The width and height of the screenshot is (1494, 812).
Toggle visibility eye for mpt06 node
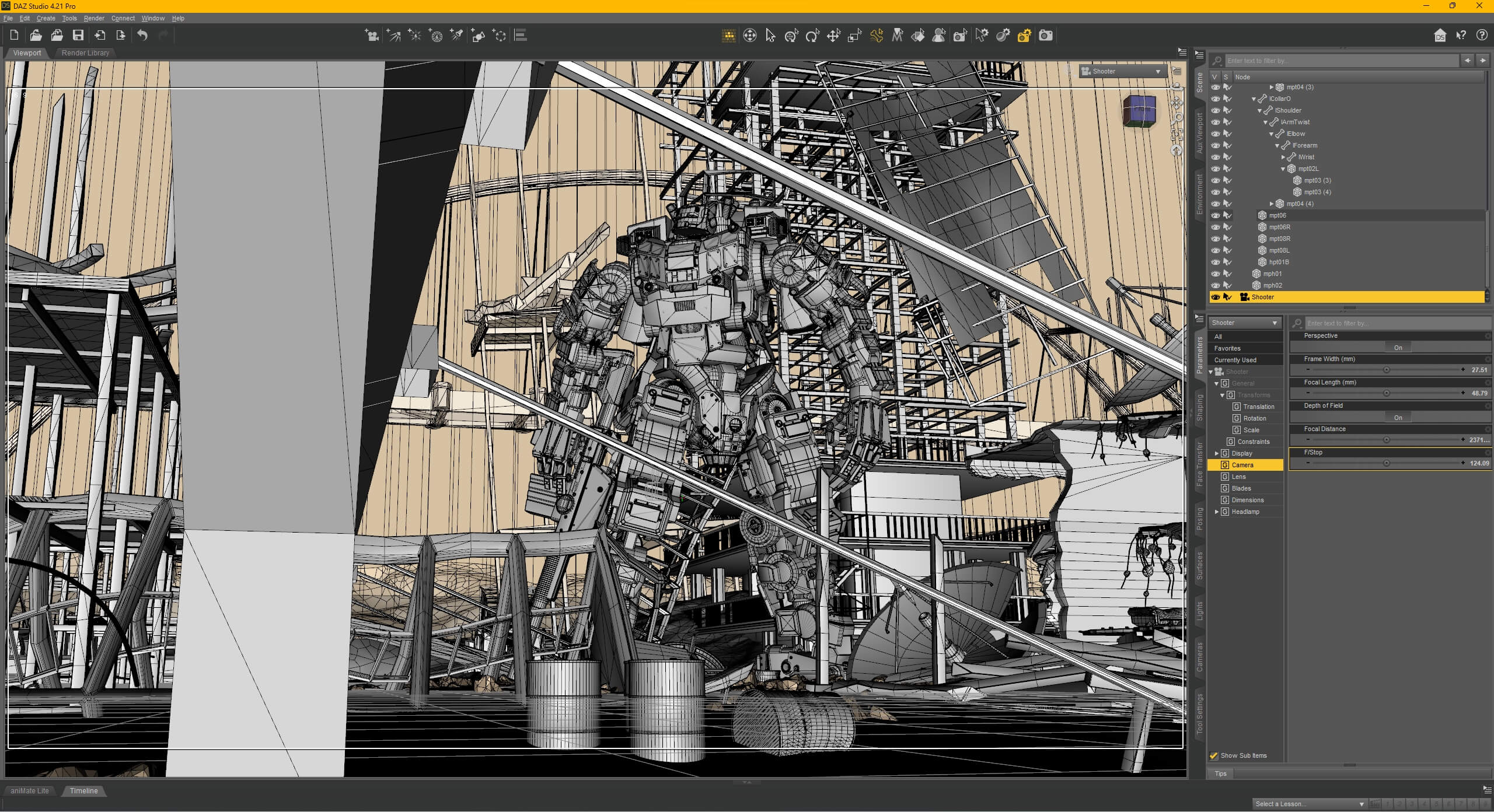point(1215,215)
